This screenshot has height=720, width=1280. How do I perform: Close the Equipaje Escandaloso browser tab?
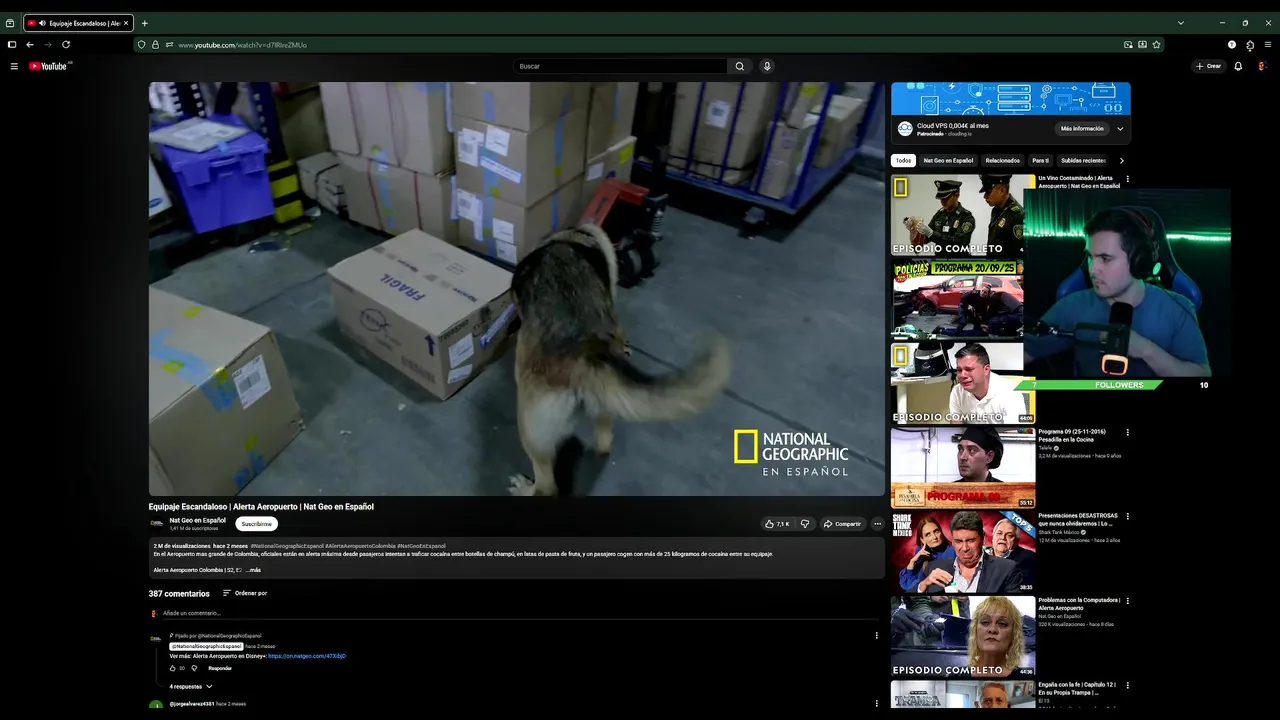point(126,23)
